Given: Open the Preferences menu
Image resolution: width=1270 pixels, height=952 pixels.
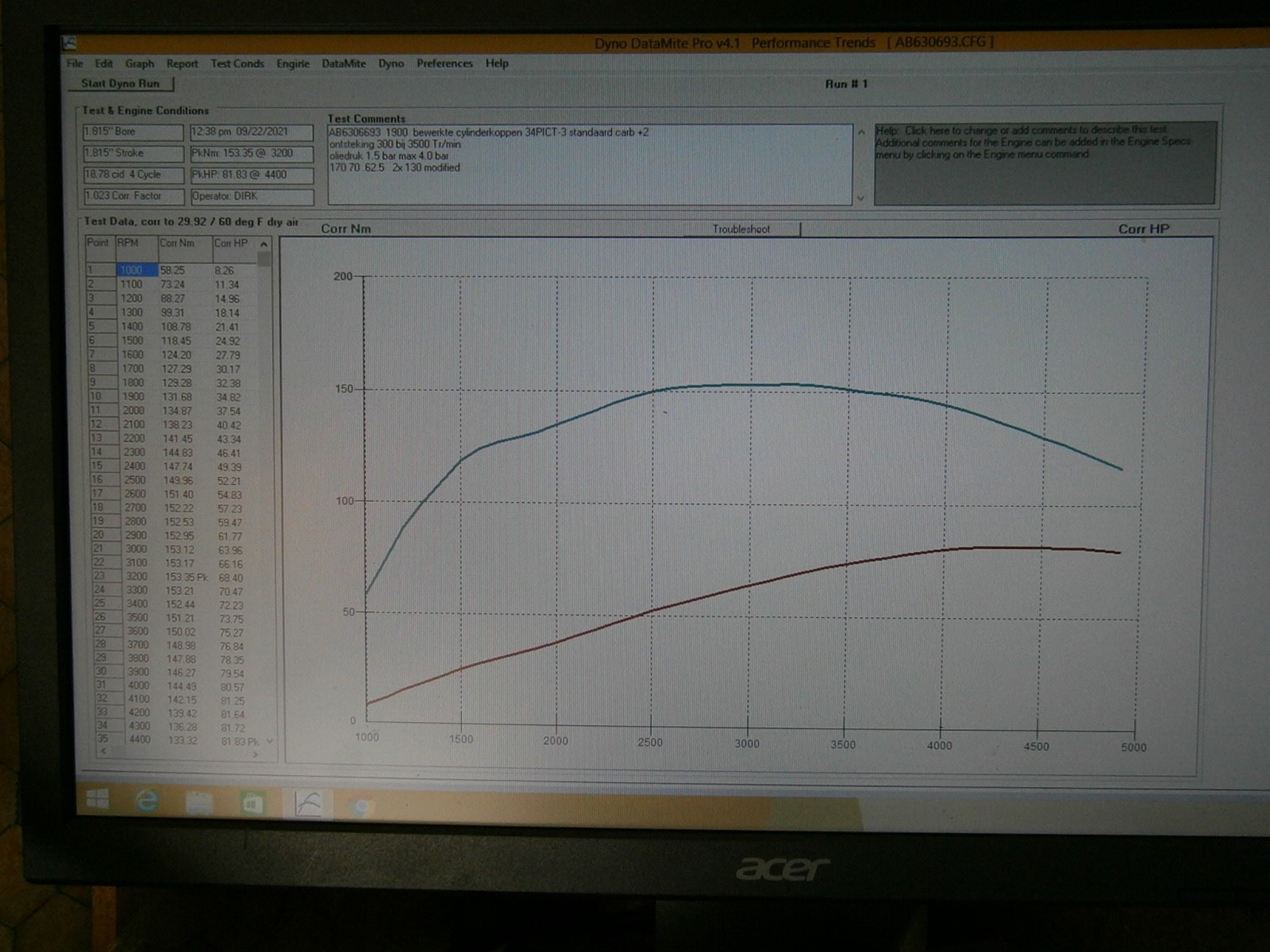Looking at the screenshot, I should pos(444,63).
